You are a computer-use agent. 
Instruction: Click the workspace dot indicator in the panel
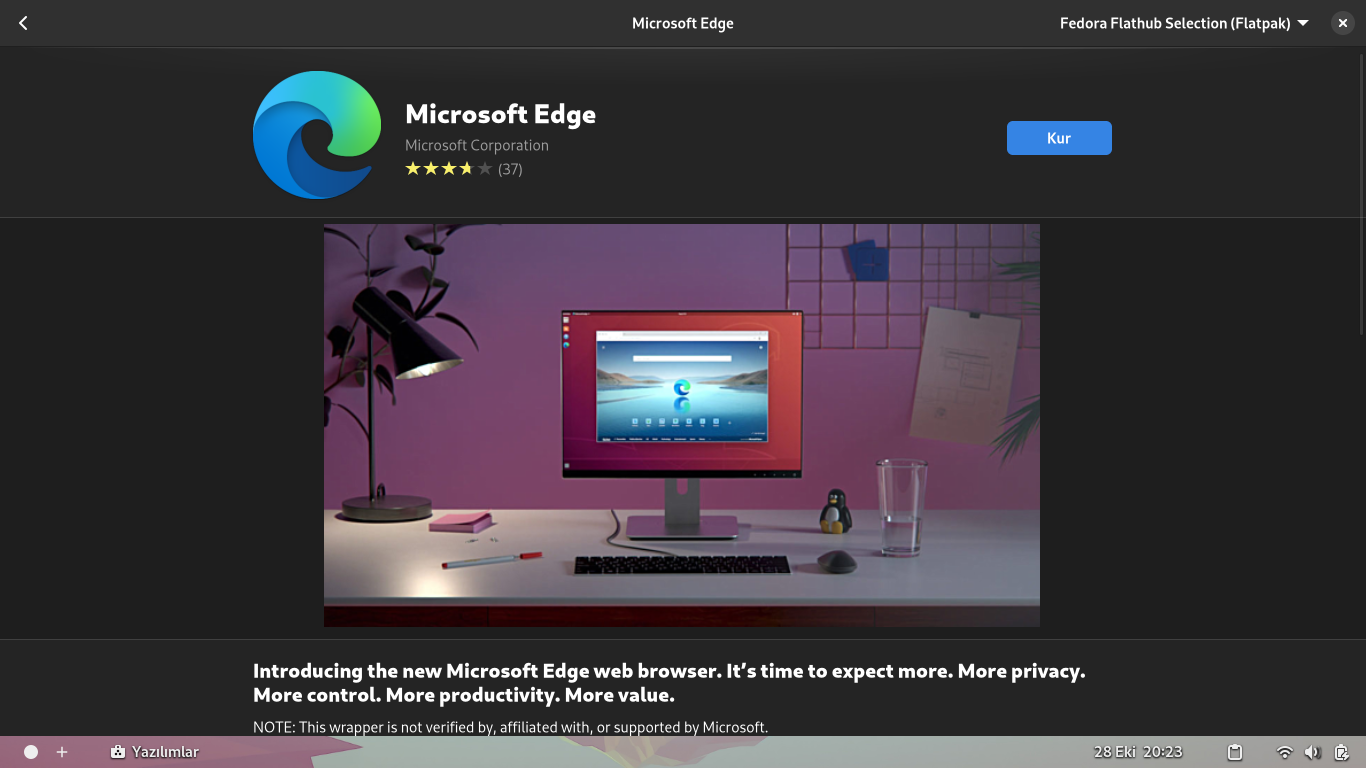click(31, 752)
